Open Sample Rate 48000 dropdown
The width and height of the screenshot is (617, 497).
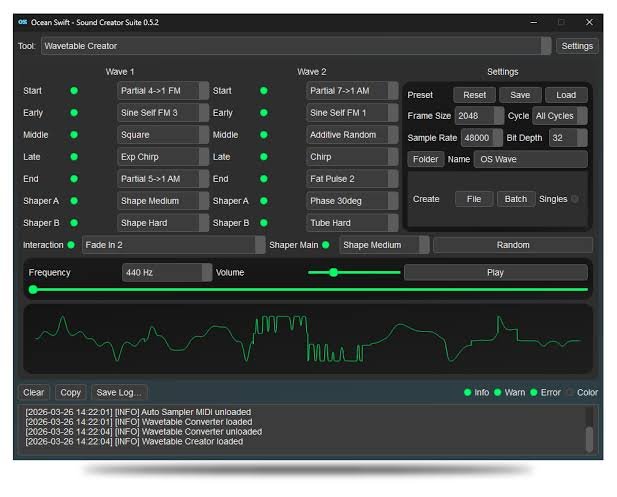pos(482,138)
